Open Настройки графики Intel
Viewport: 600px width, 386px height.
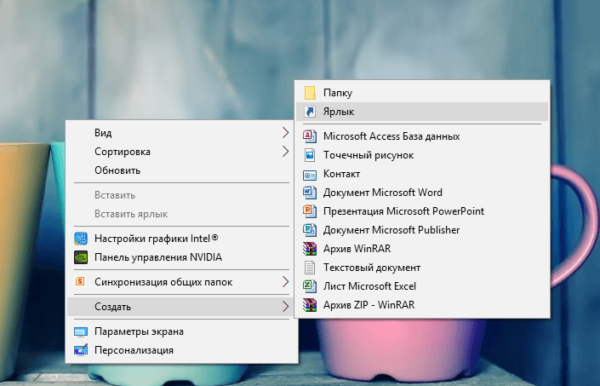(182, 238)
